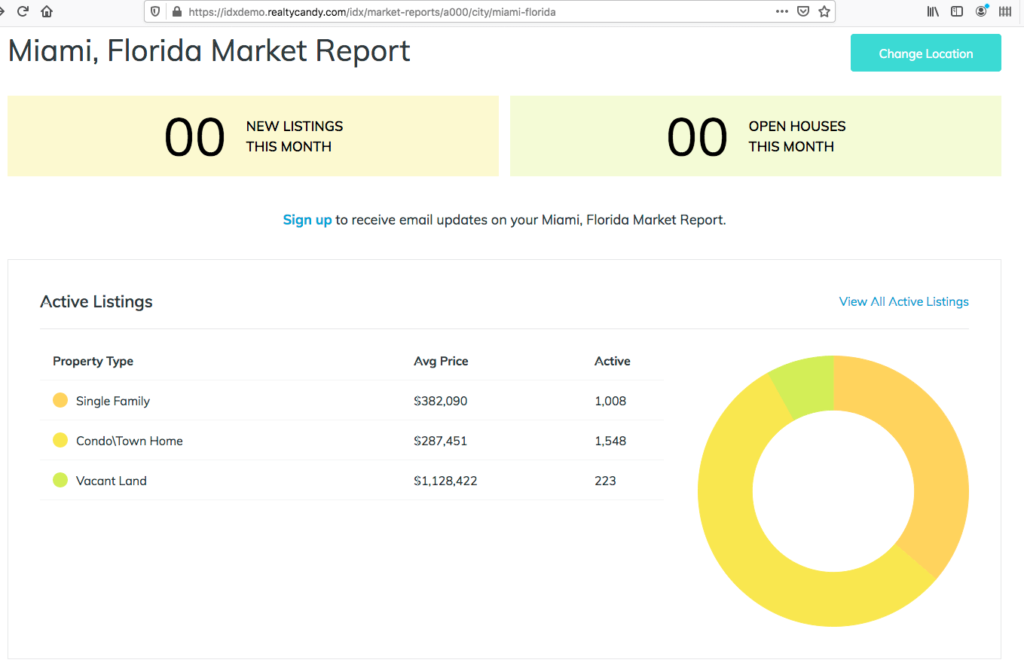
Task: Open the Library bookshelf icon
Action: (933, 11)
